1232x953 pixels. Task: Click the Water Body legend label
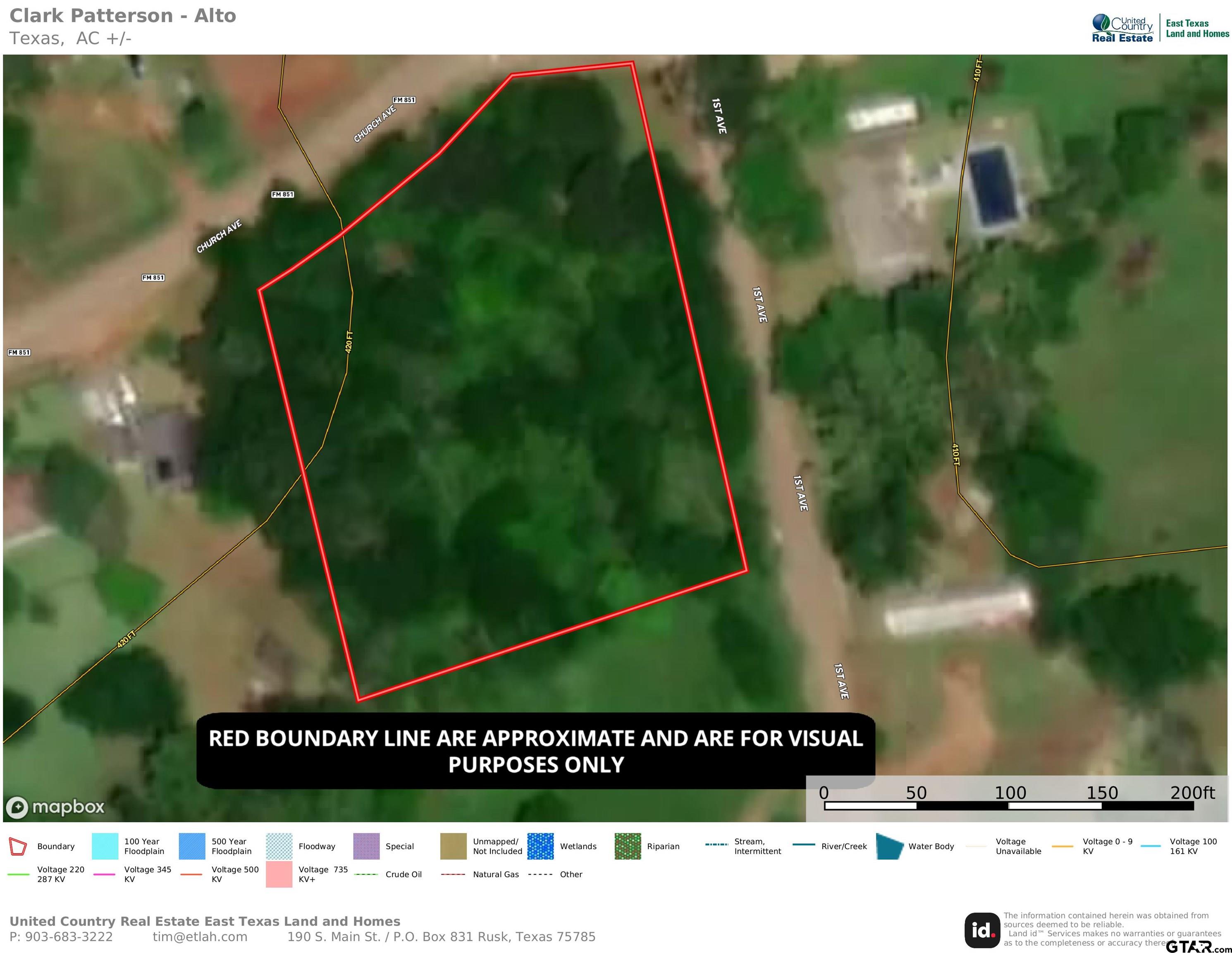[x=931, y=846]
